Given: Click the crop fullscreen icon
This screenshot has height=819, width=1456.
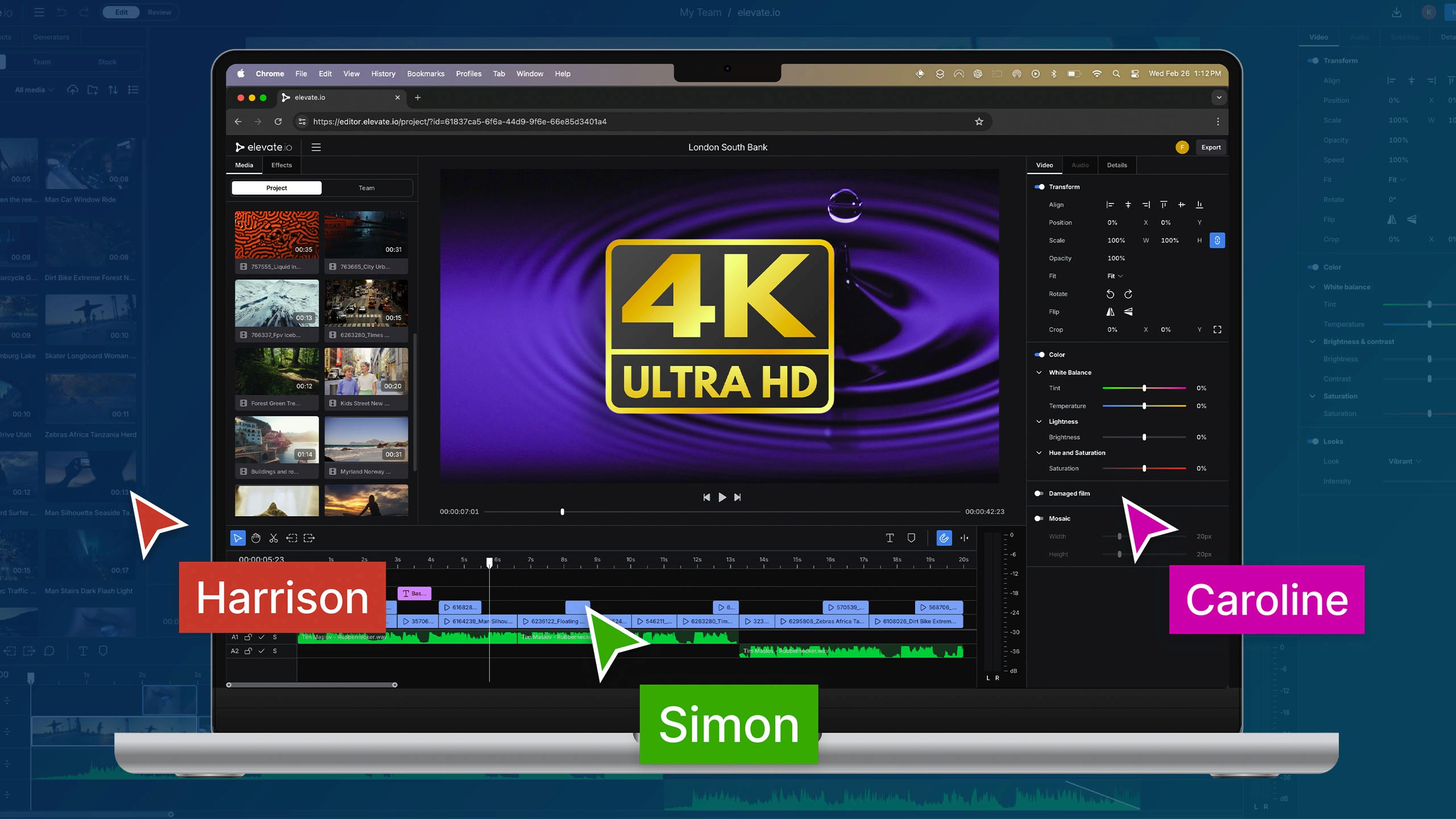Looking at the screenshot, I should tap(1217, 330).
